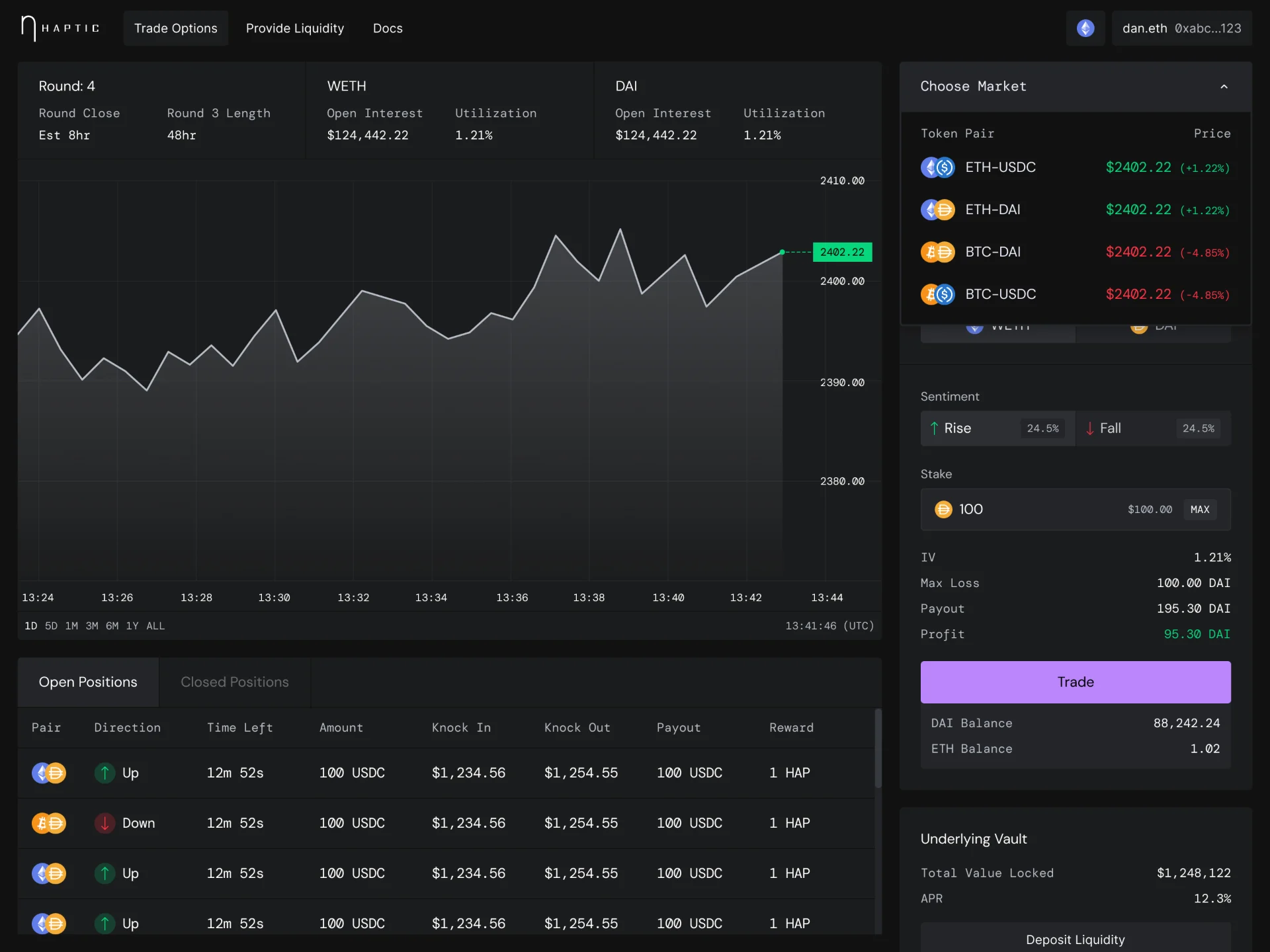Click the green Up arrow icon in first row
This screenshot has height=952, width=1270.
[x=105, y=773]
